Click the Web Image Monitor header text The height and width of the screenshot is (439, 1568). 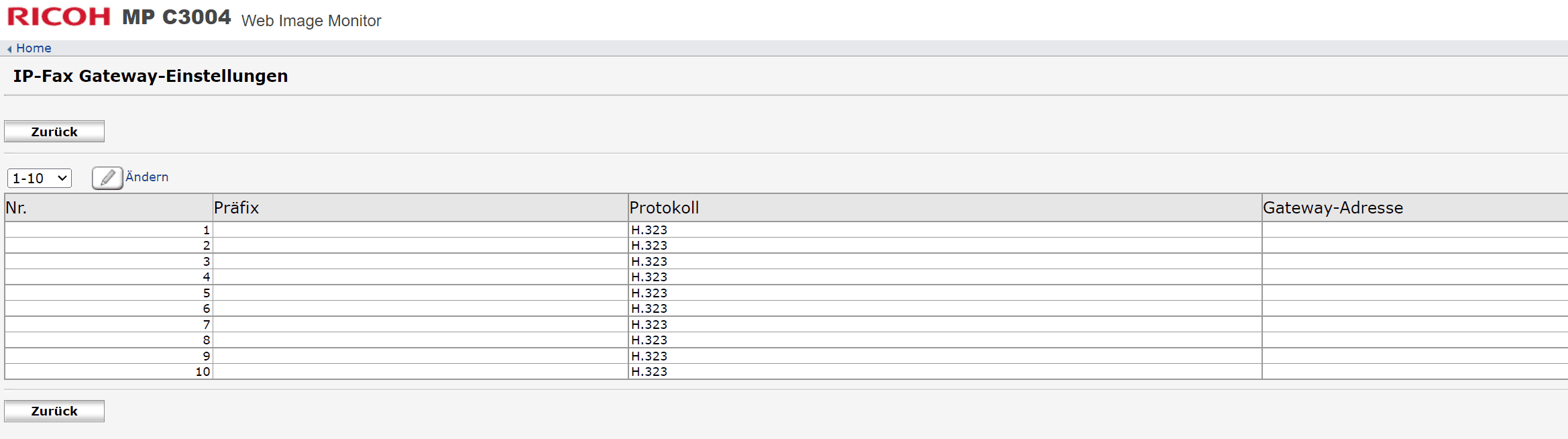click(311, 21)
